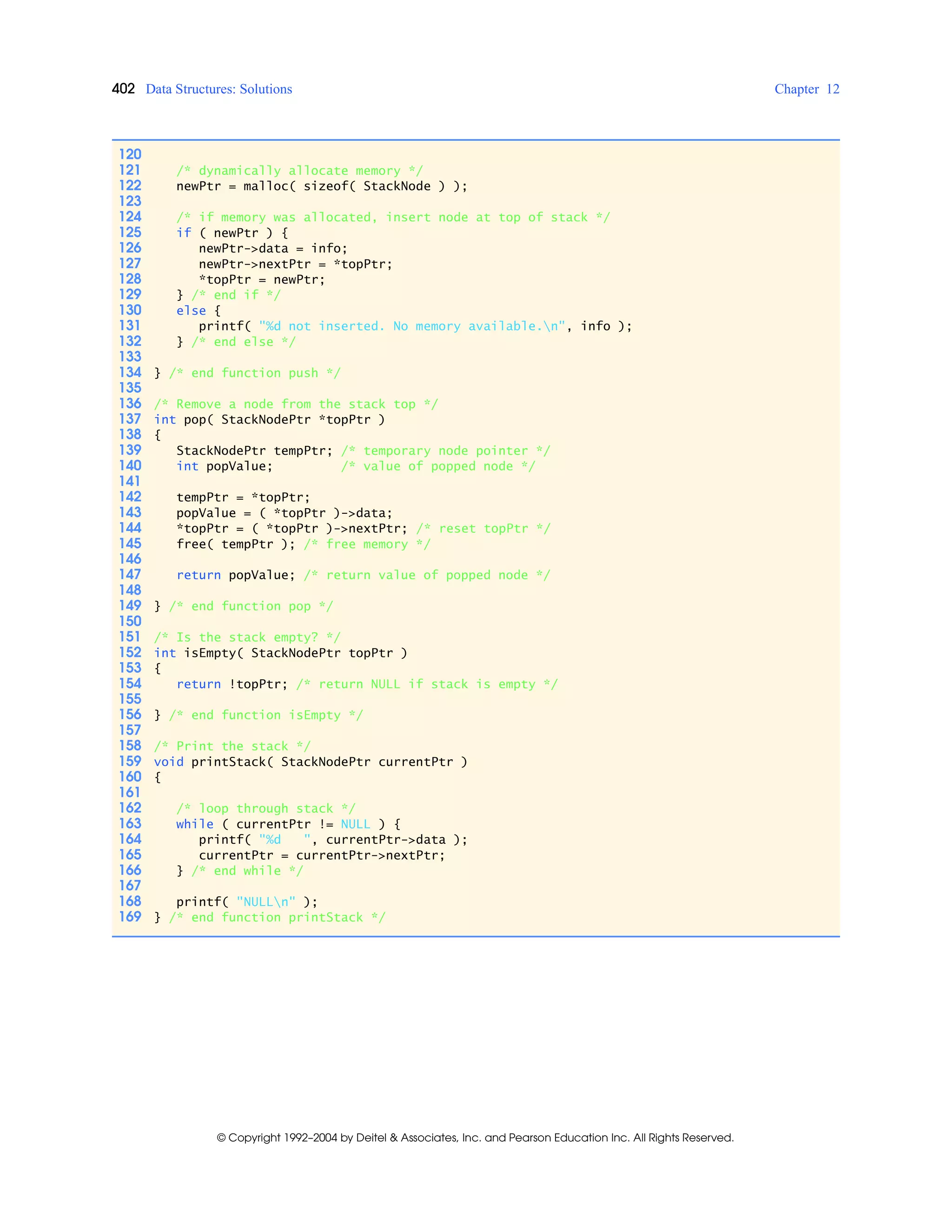The height and width of the screenshot is (1232, 952).
Task: Click the 'free memory' comment
Action: [x=367, y=544]
